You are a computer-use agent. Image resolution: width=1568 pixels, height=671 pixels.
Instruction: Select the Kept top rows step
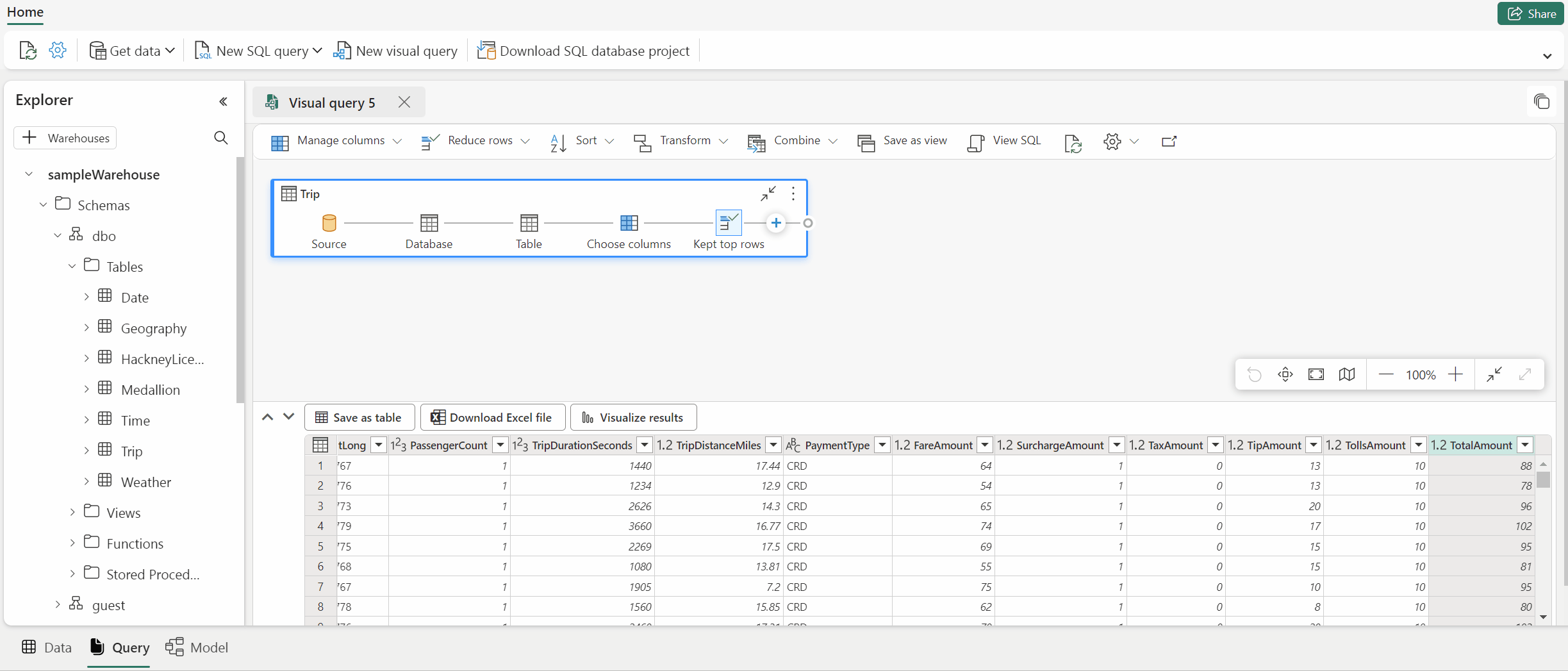(x=728, y=222)
